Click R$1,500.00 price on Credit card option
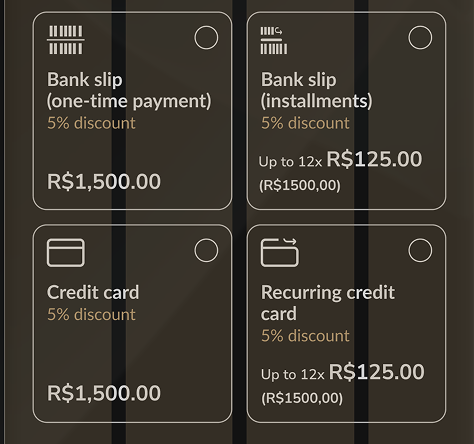The image size is (474, 444). pyautogui.click(x=104, y=393)
